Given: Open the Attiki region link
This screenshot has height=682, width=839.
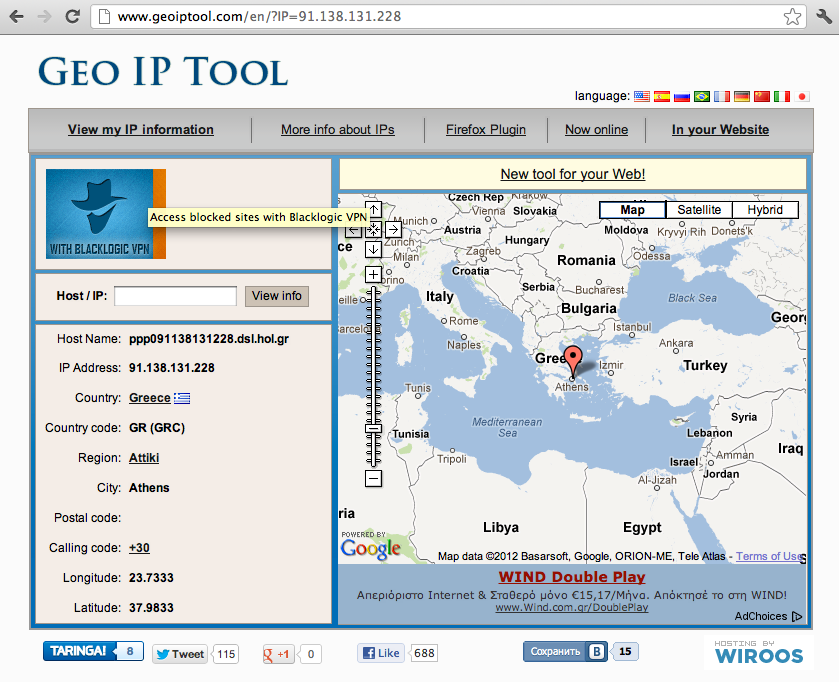Looking at the screenshot, I should point(144,458).
